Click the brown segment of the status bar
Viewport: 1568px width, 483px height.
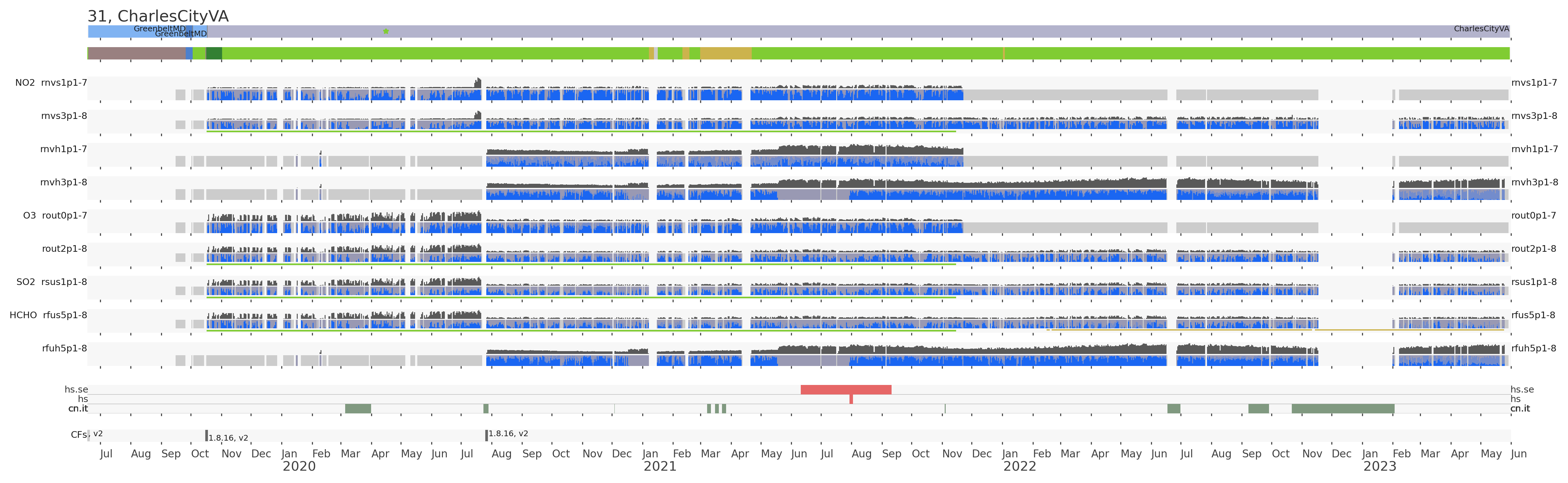137,53
